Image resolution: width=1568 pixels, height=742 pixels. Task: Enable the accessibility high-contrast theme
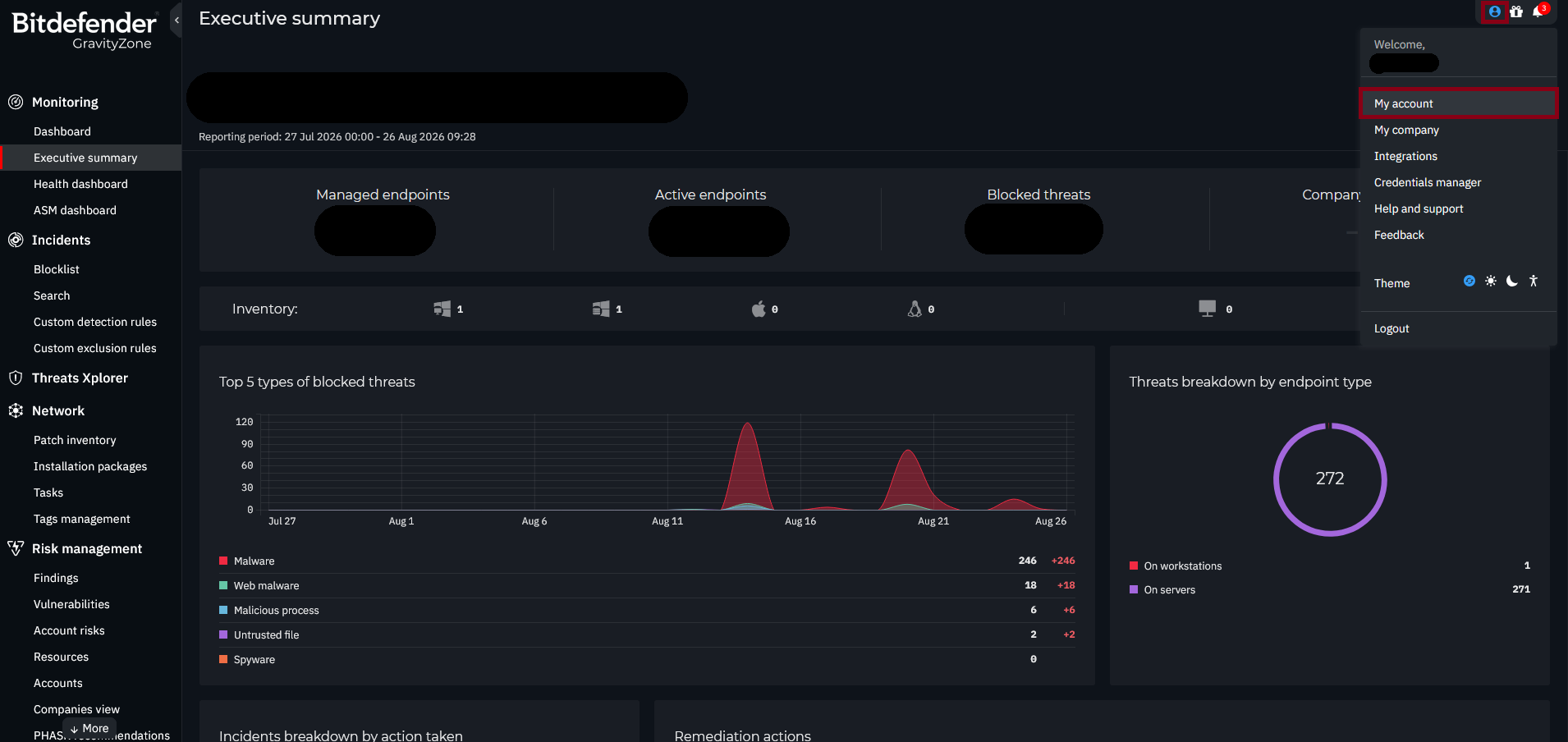click(x=1534, y=281)
